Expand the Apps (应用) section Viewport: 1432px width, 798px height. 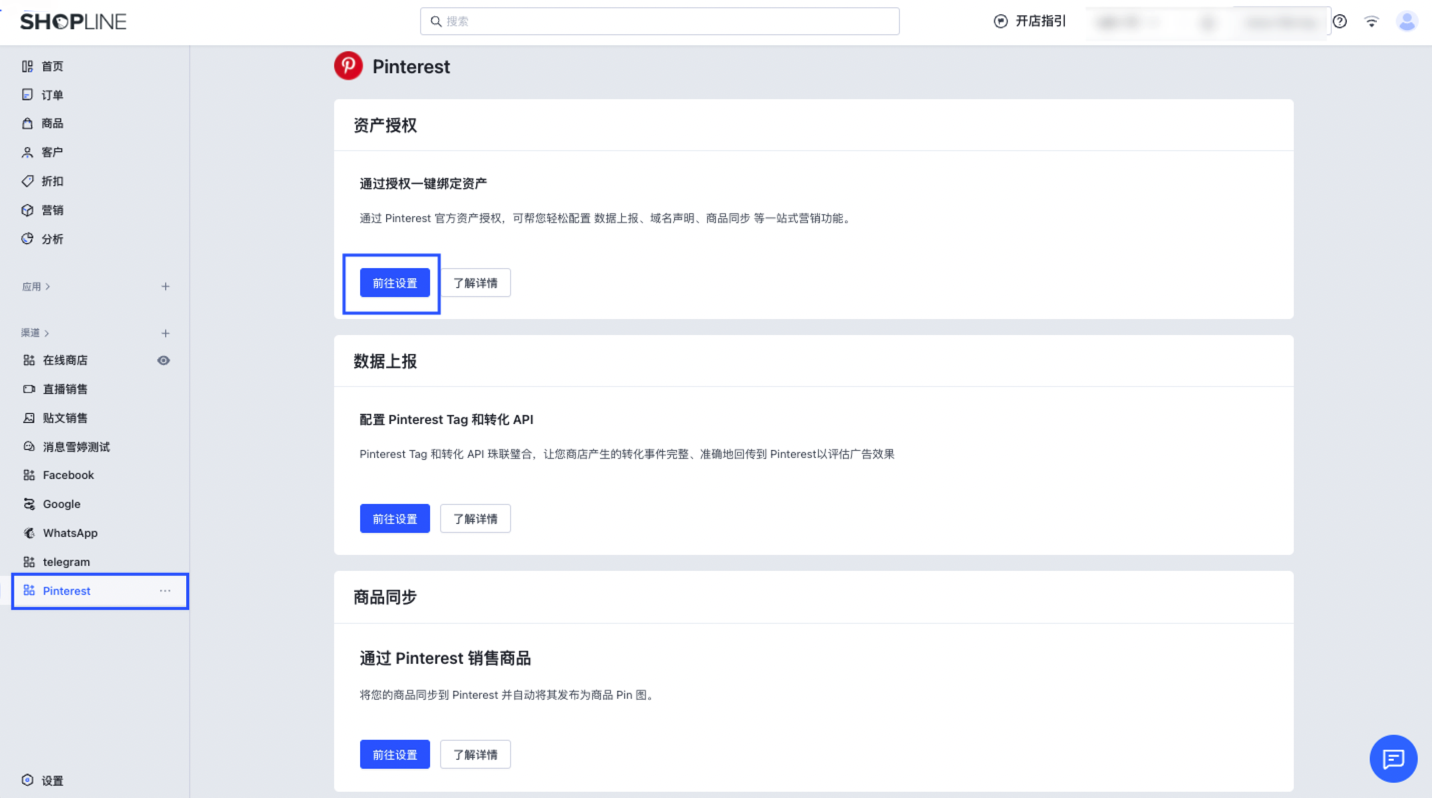36,287
